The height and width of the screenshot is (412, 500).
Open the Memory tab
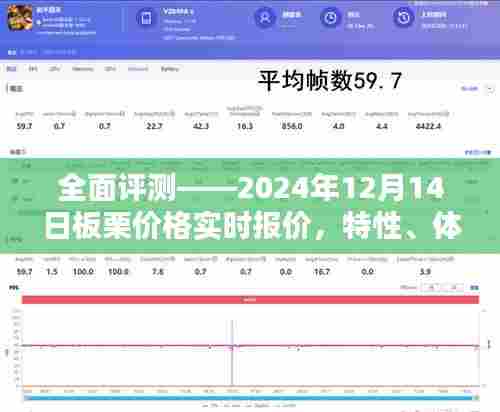(83, 69)
